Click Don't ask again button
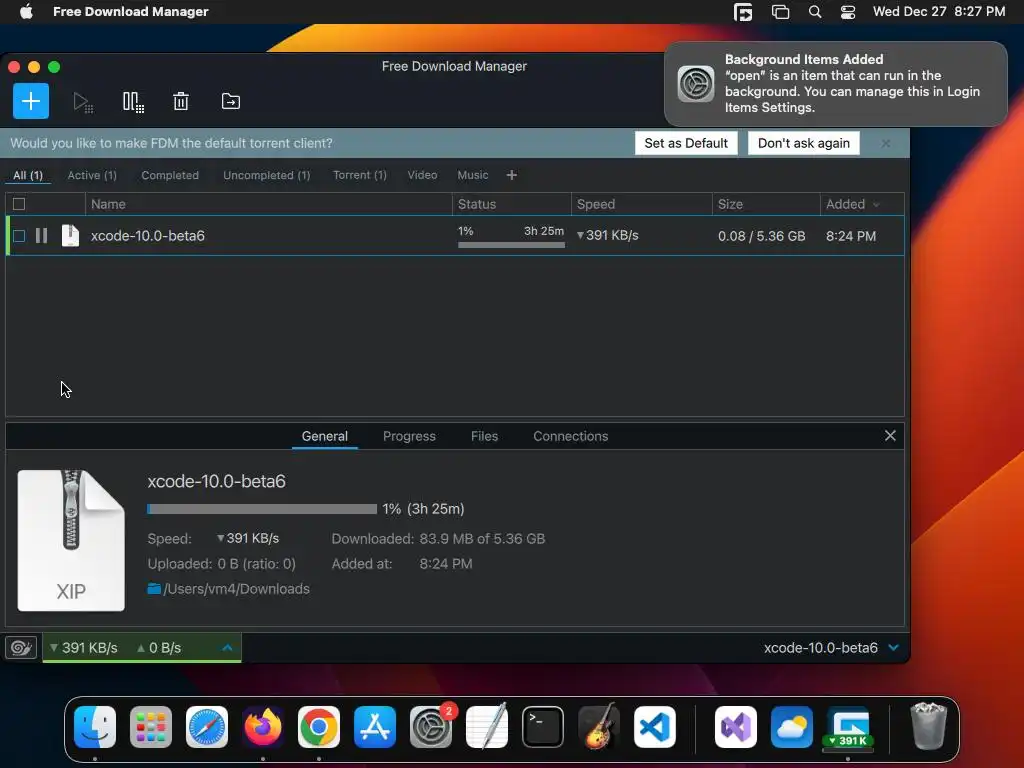 [x=804, y=143]
